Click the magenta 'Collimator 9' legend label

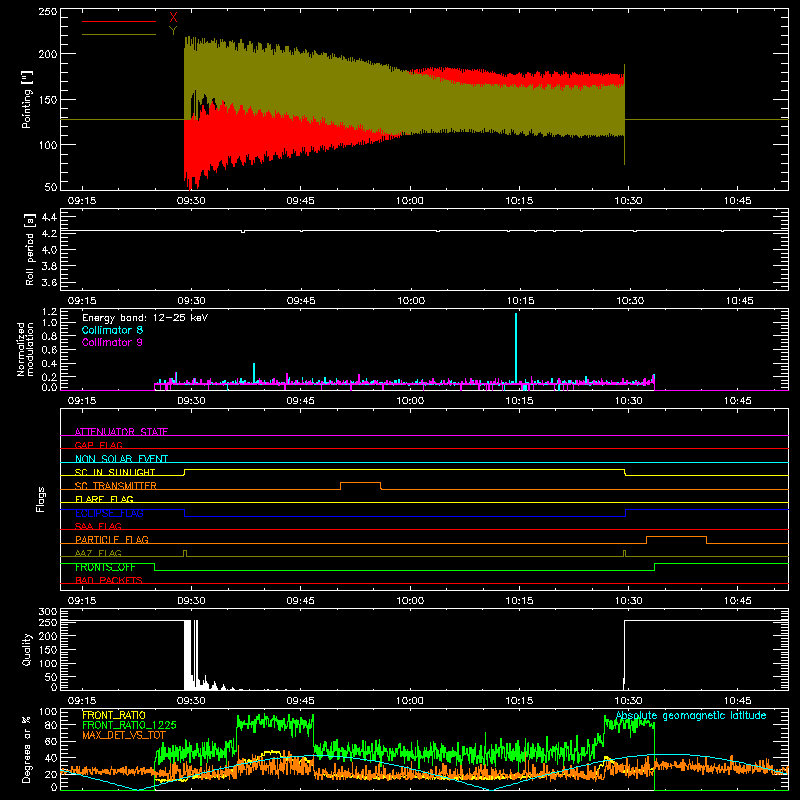coord(112,342)
